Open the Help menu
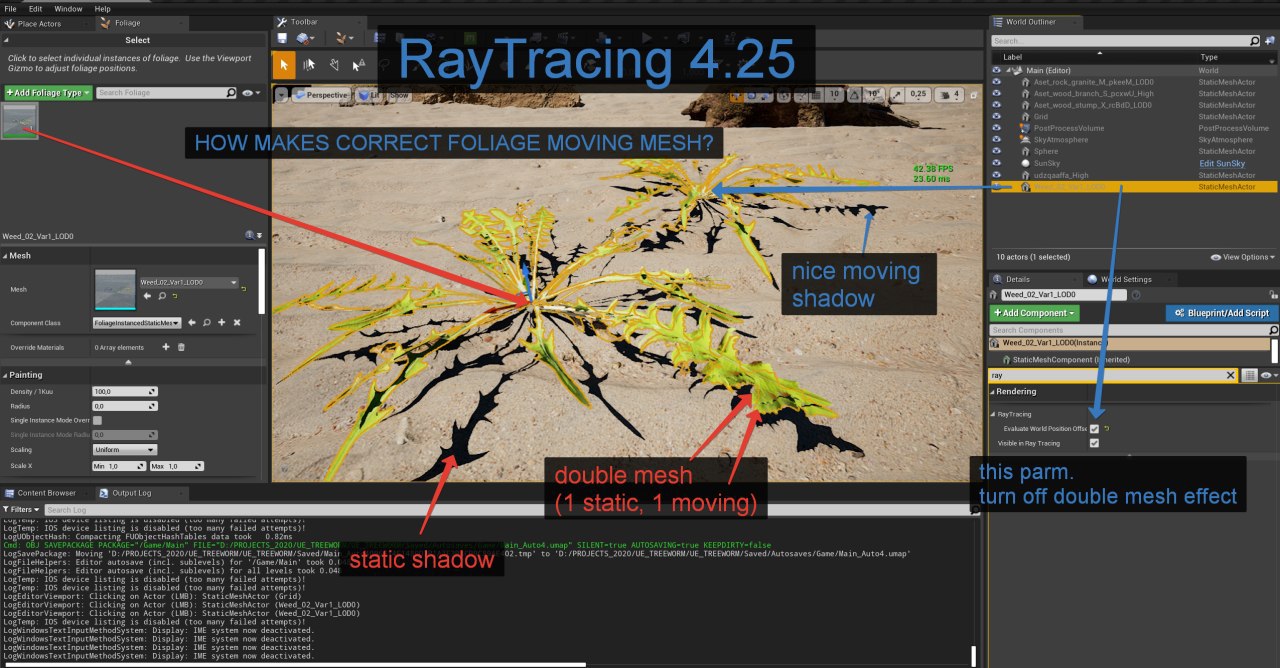Image resolution: width=1280 pixels, height=668 pixels. pyautogui.click(x=102, y=9)
